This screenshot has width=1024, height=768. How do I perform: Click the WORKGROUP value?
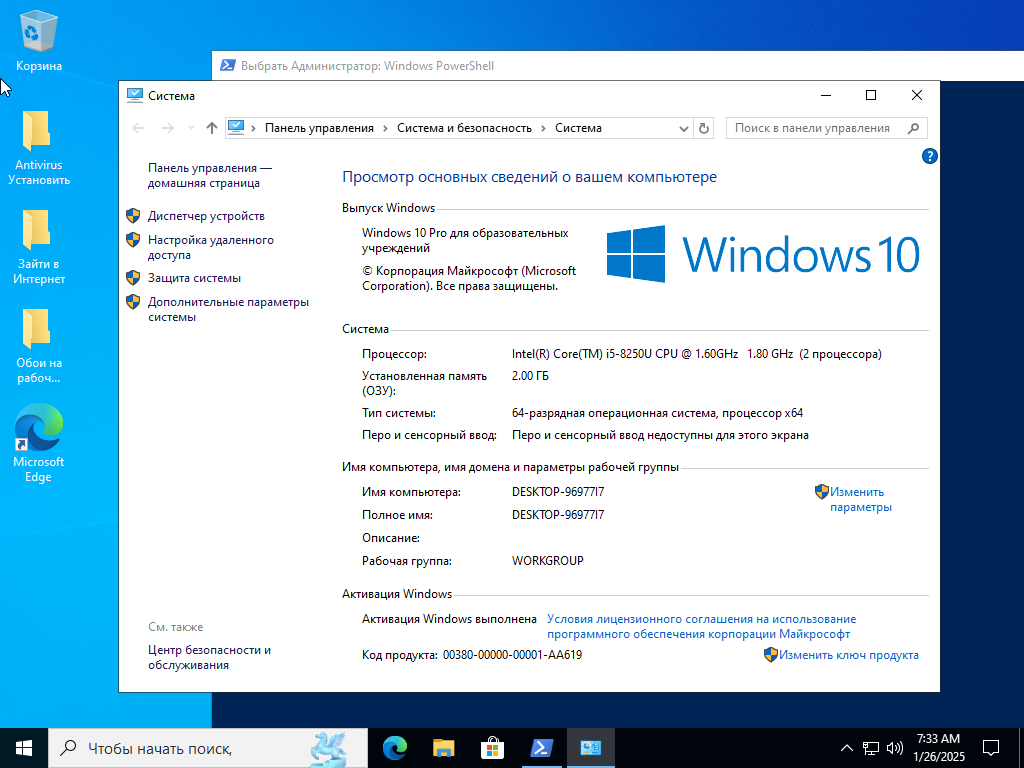pos(548,560)
